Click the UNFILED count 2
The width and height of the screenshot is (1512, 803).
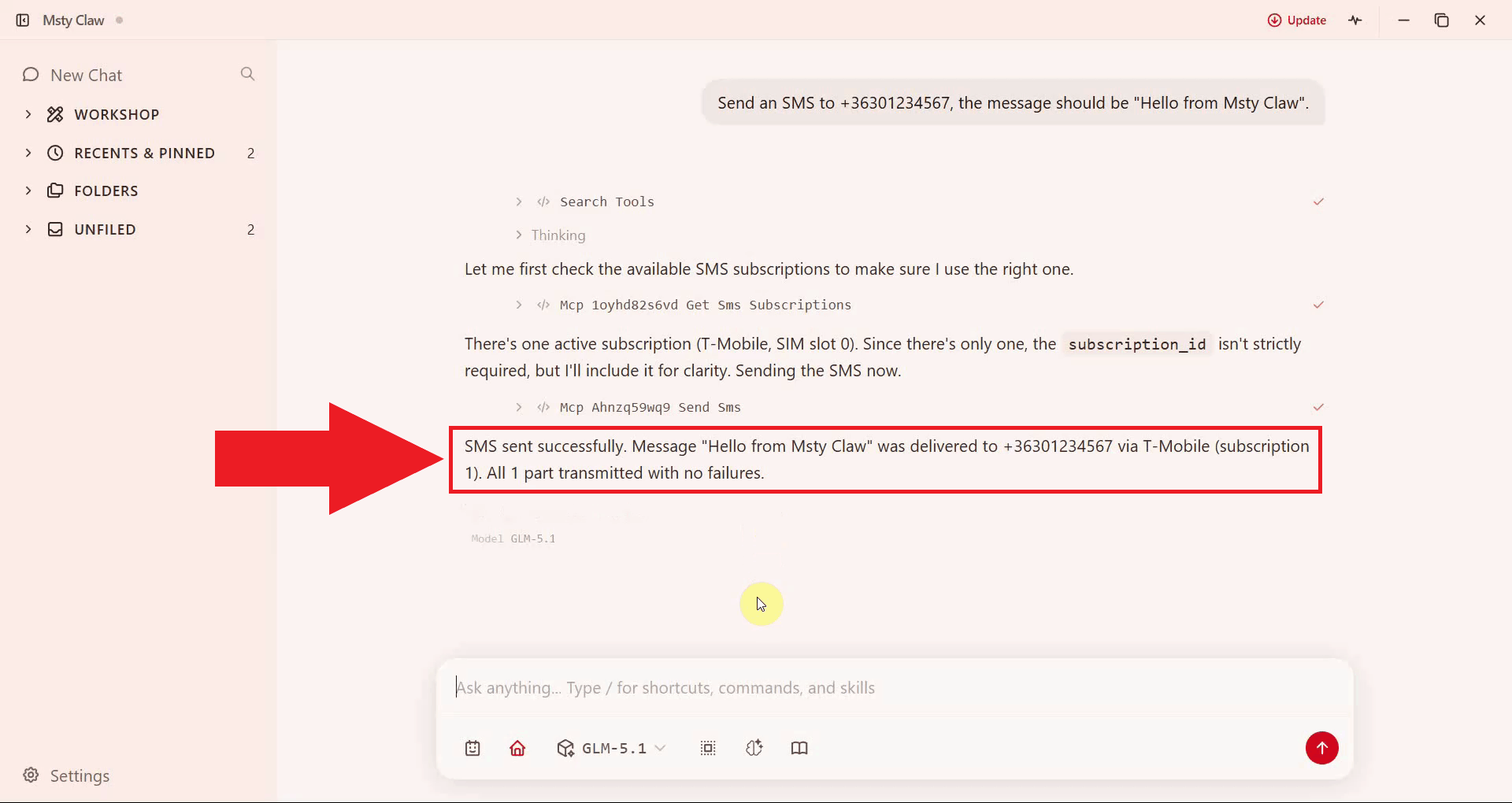pyautogui.click(x=250, y=229)
